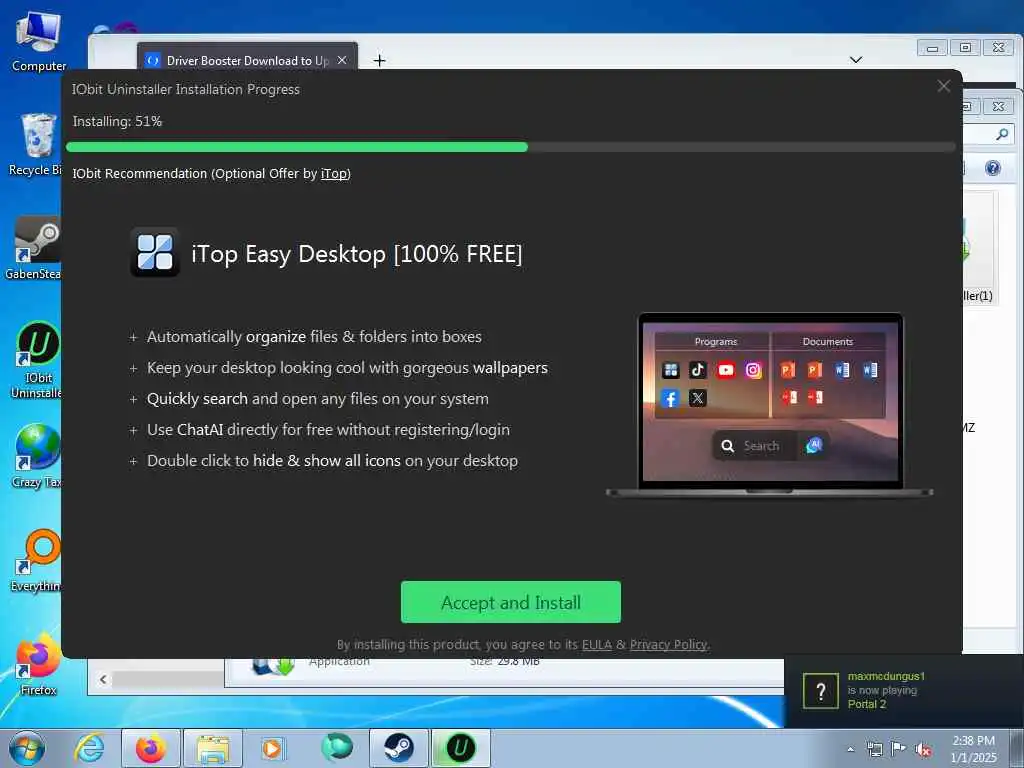Screen dimensions: 1024x768
Task: Switch to Firefox on the taskbar
Action: [151, 748]
